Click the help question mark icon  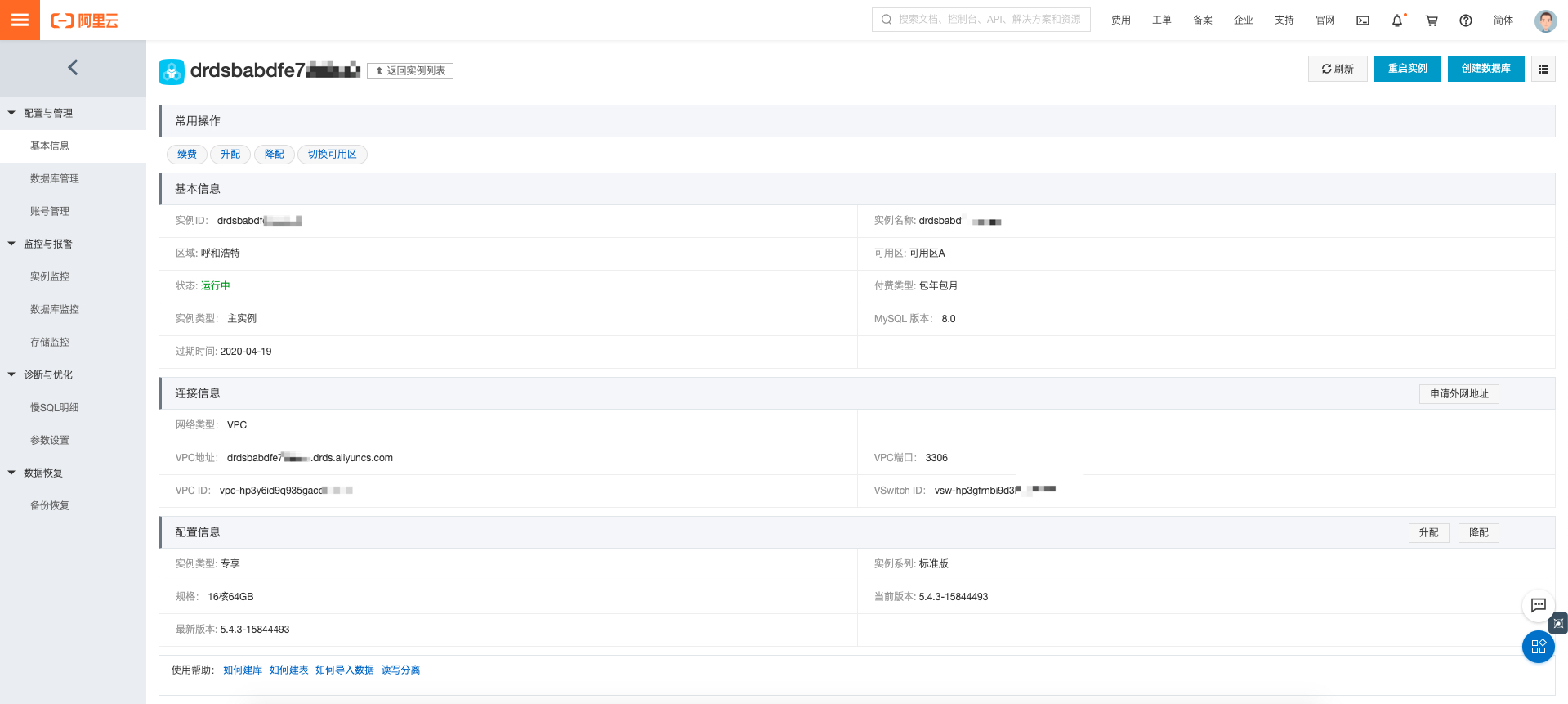tap(1466, 20)
